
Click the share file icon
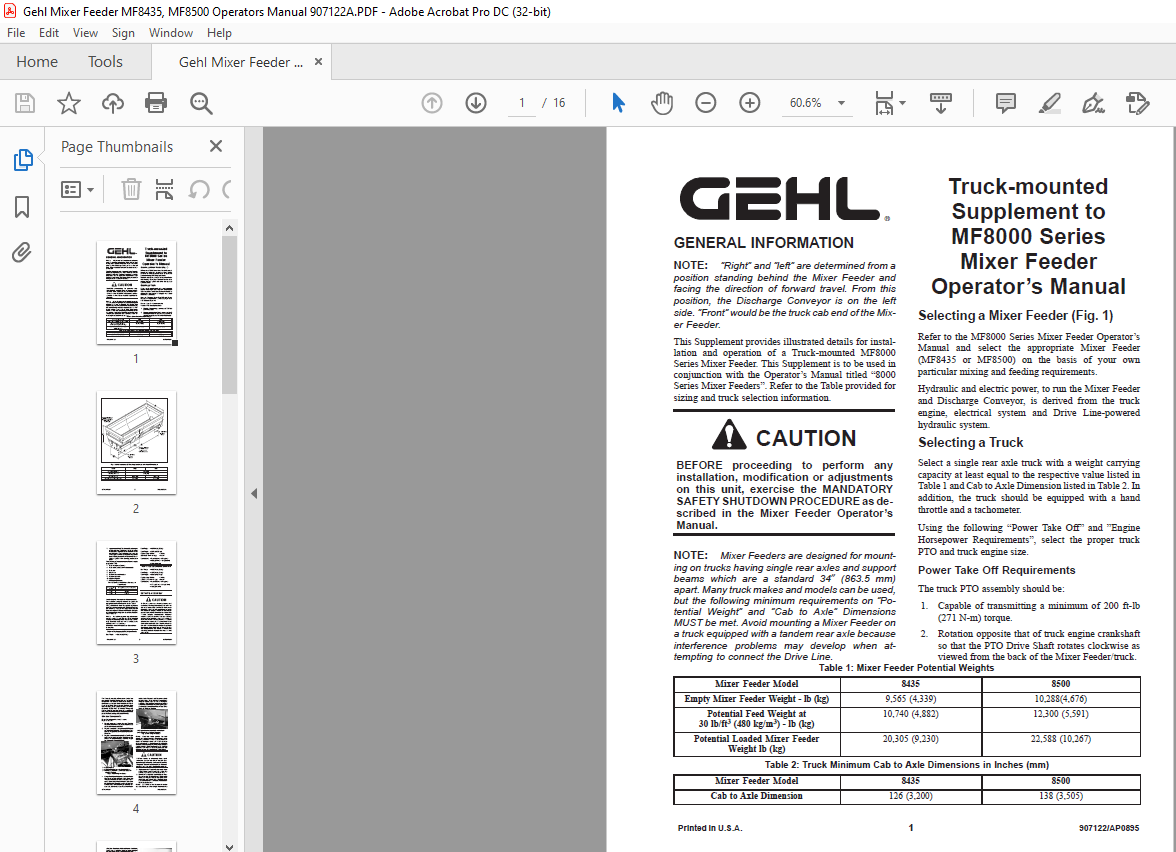click(x=1137, y=103)
